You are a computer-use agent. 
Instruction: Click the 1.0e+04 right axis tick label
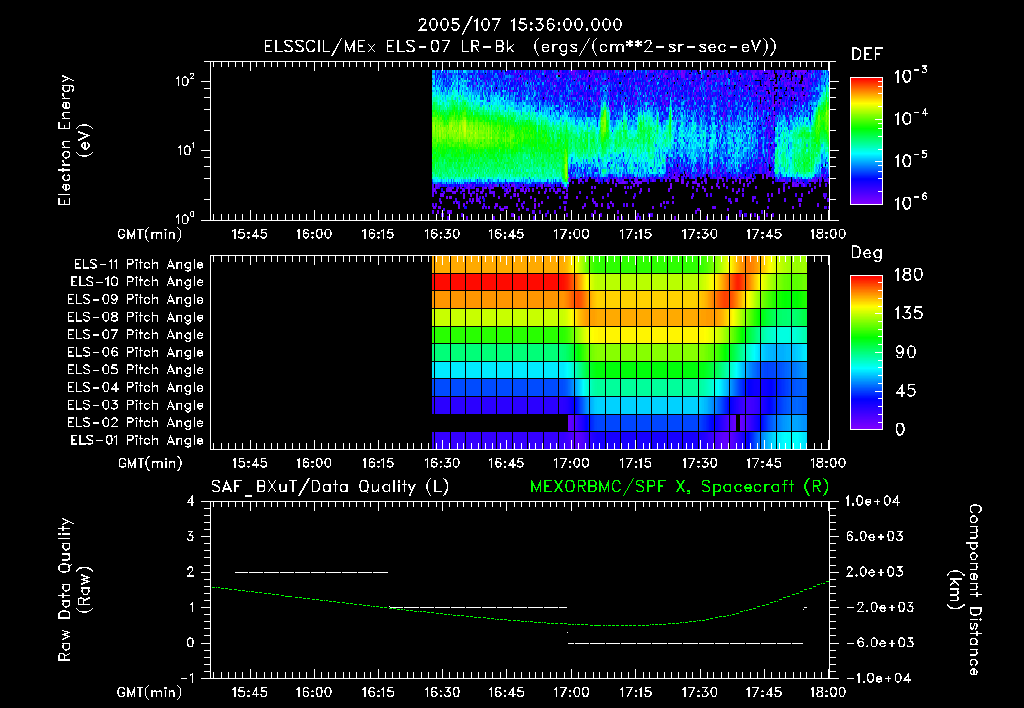click(872, 502)
